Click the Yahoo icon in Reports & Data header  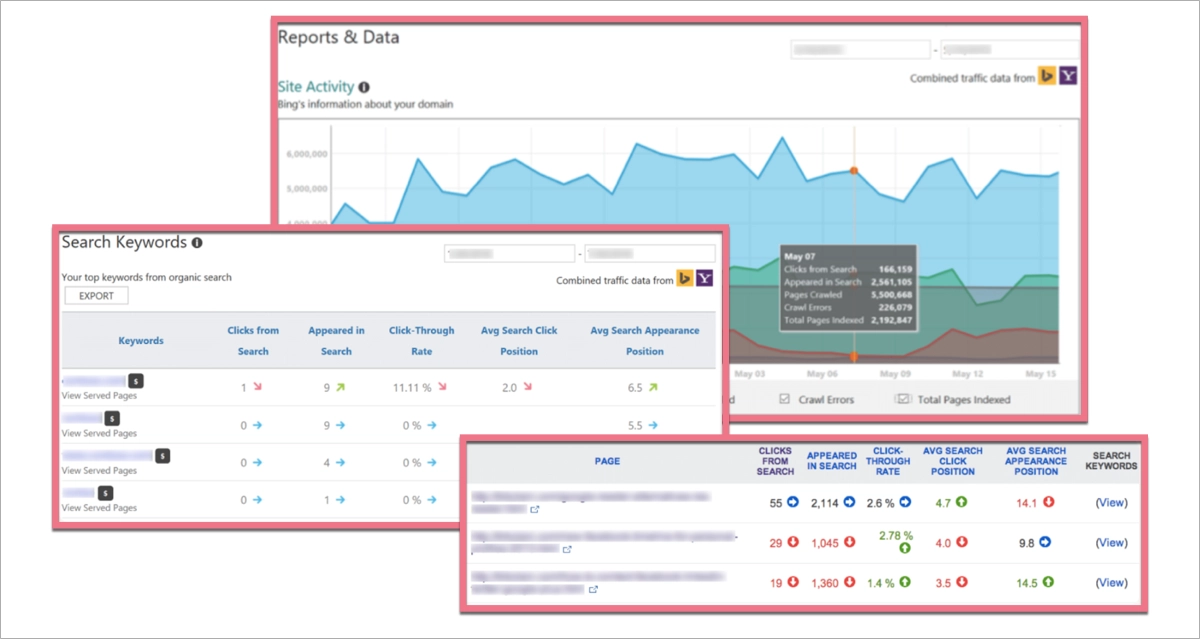pyautogui.click(x=1068, y=75)
